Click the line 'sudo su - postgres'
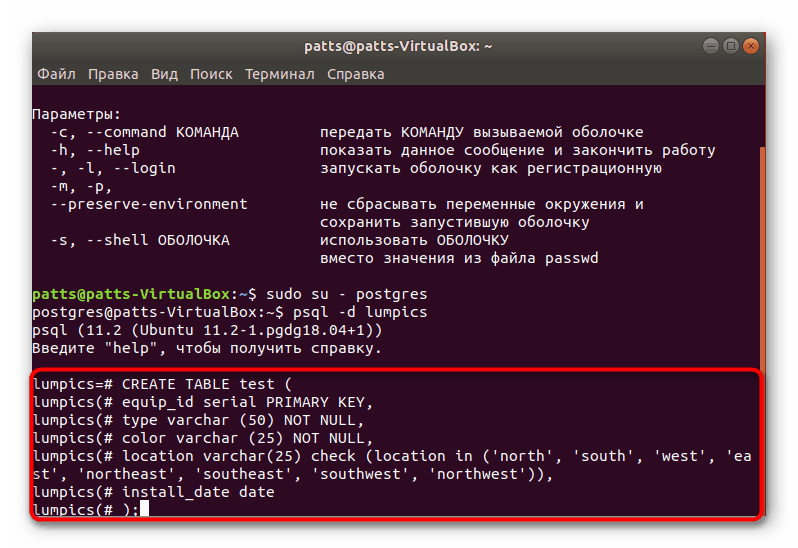This screenshot has width=798, height=548. (x=347, y=294)
